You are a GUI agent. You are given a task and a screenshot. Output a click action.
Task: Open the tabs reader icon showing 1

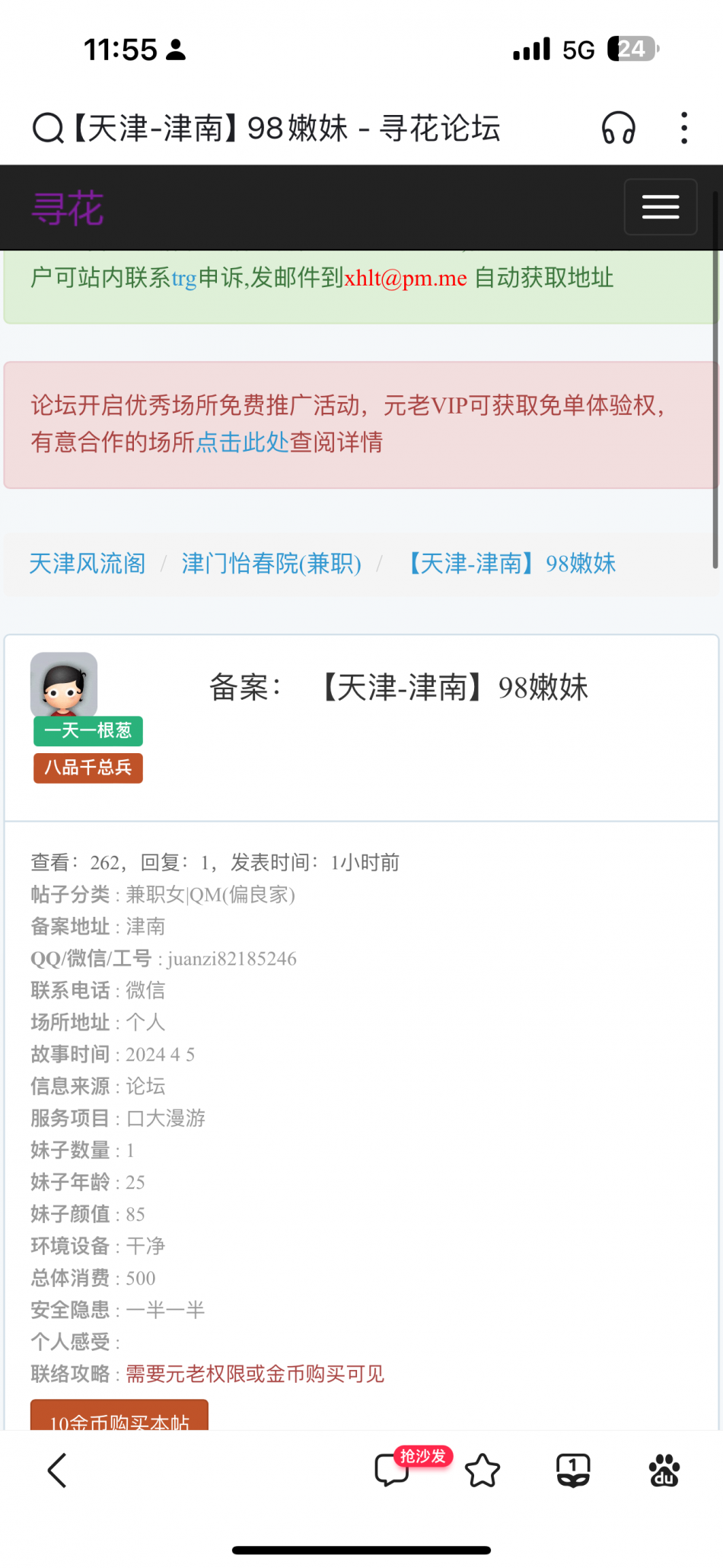click(x=573, y=1470)
